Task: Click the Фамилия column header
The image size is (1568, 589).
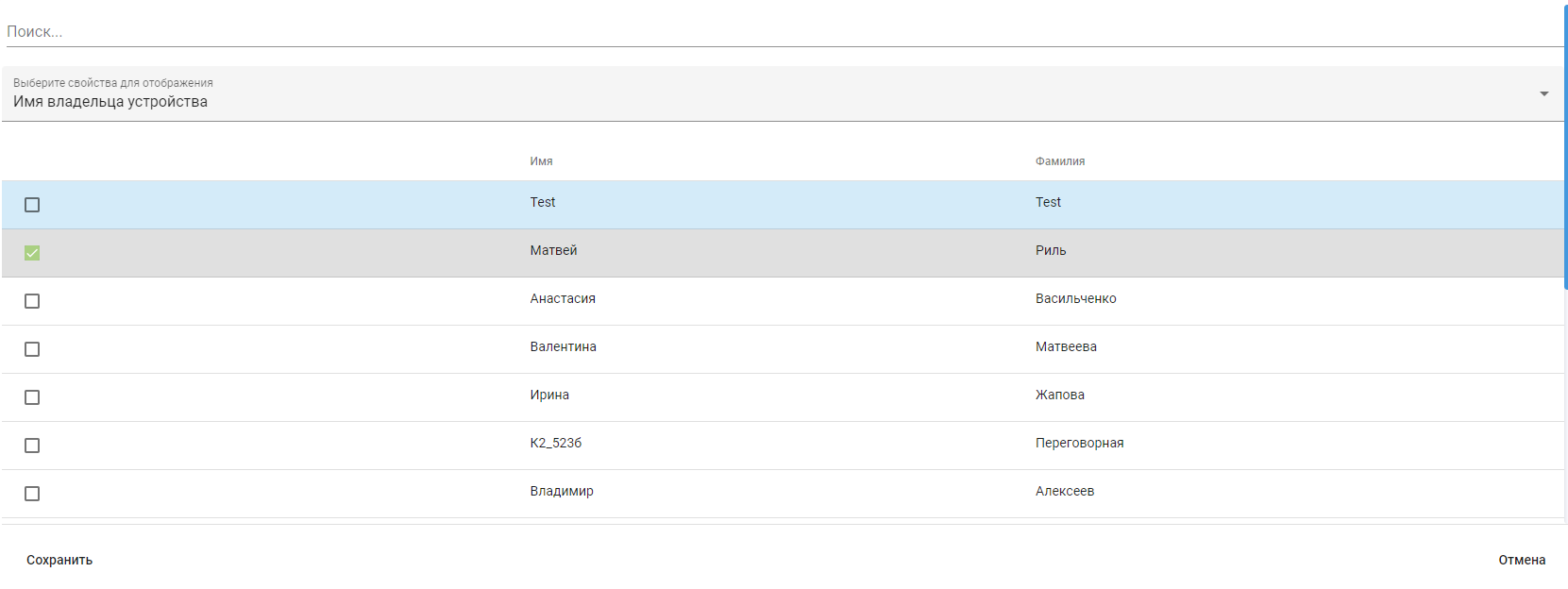Action: click(1059, 161)
